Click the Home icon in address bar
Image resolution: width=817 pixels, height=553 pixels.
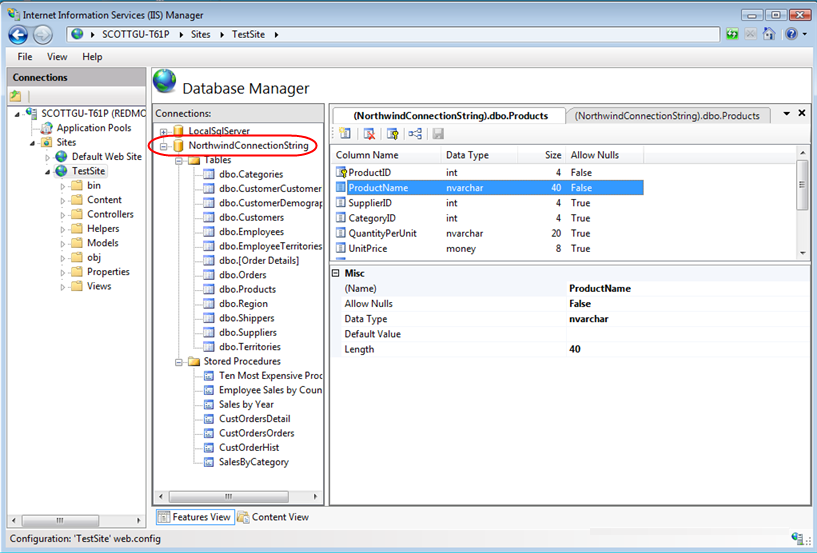pos(769,34)
